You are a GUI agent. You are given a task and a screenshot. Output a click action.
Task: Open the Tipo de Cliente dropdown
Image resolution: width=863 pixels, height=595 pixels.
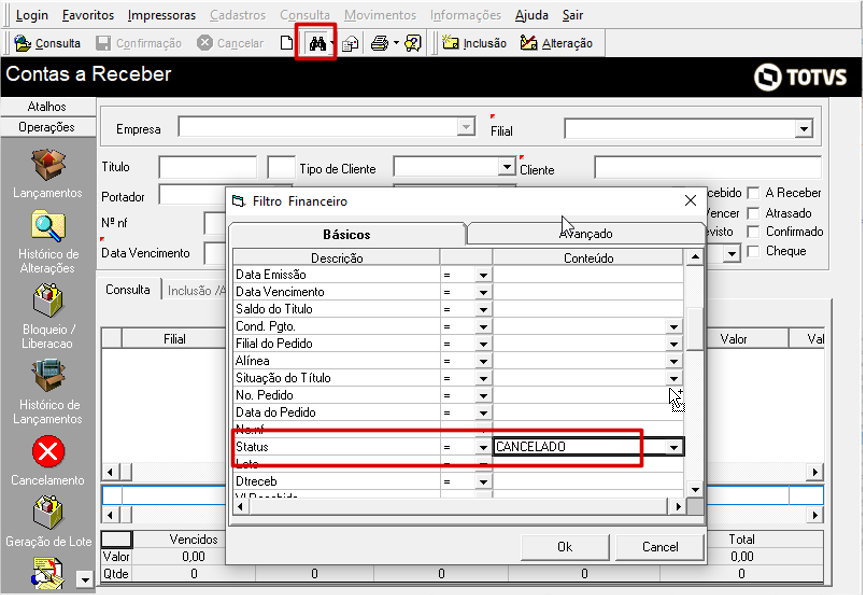coord(506,166)
